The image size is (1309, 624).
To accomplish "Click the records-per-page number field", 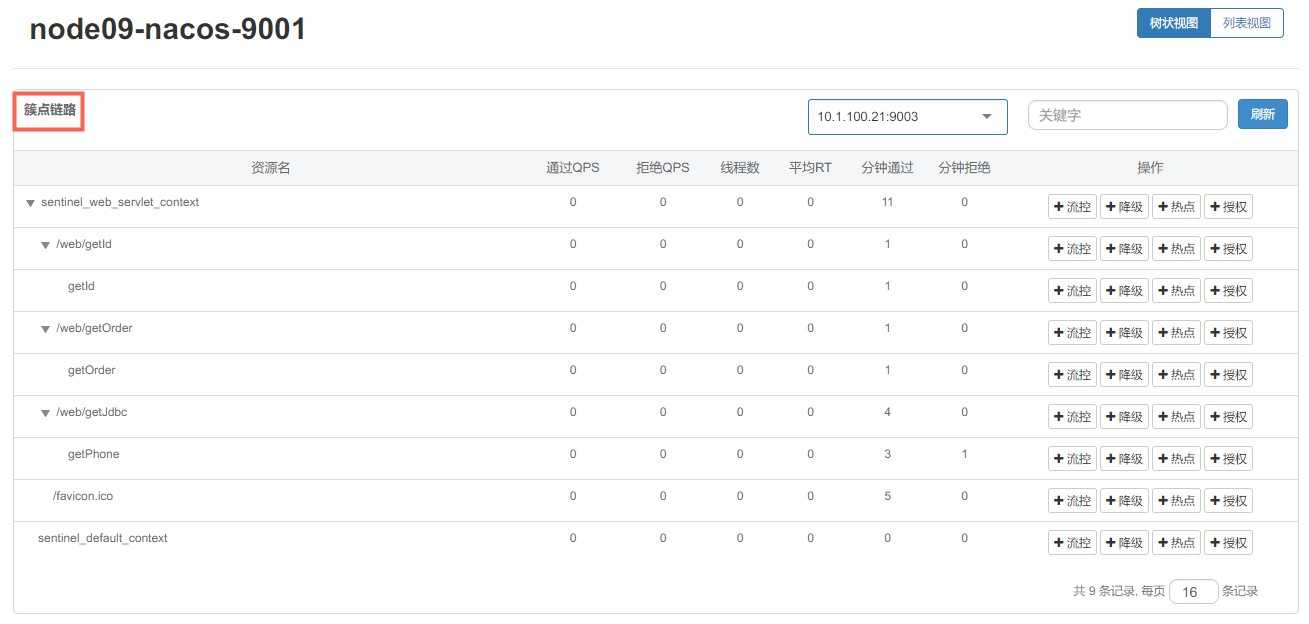I will (1193, 592).
